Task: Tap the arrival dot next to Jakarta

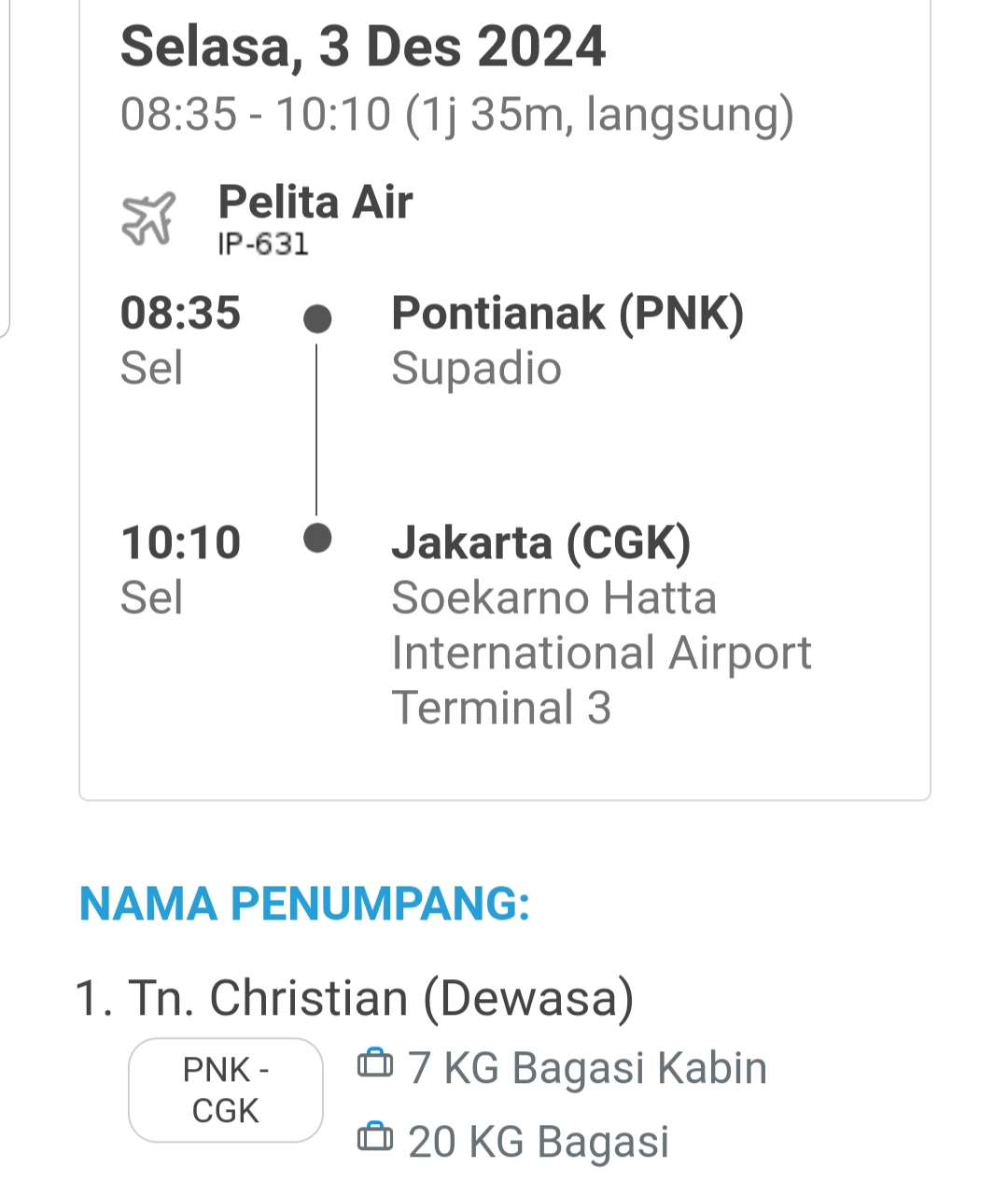Action: (x=317, y=539)
